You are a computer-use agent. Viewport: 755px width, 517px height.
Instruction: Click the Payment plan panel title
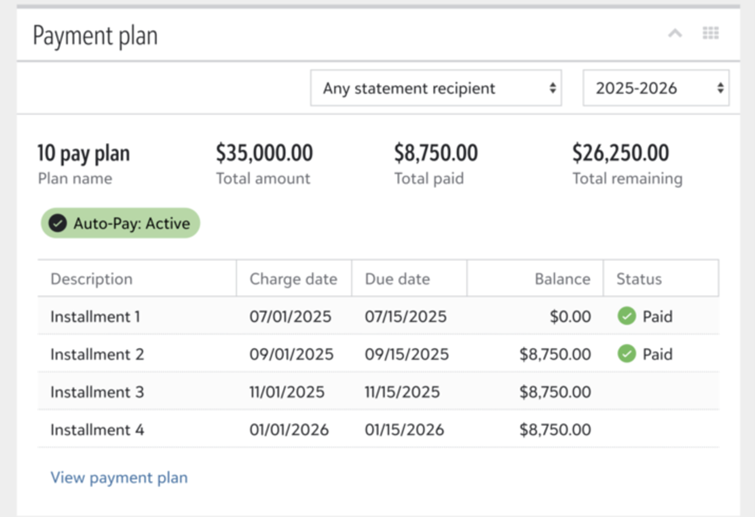pyautogui.click(x=95, y=36)
